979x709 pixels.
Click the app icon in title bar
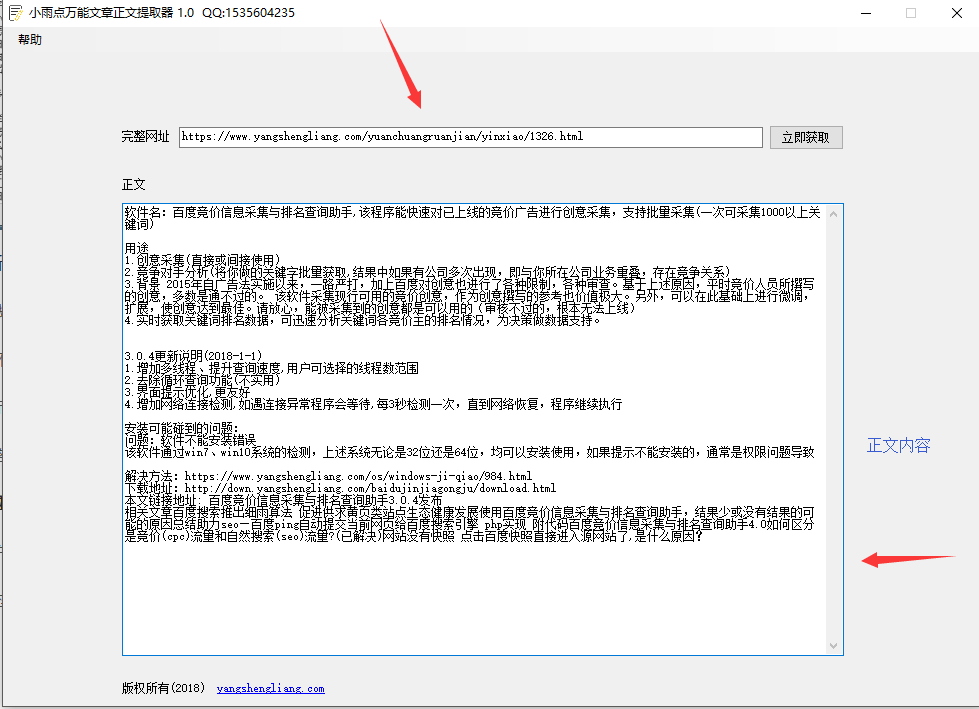[x=16, y=12]
